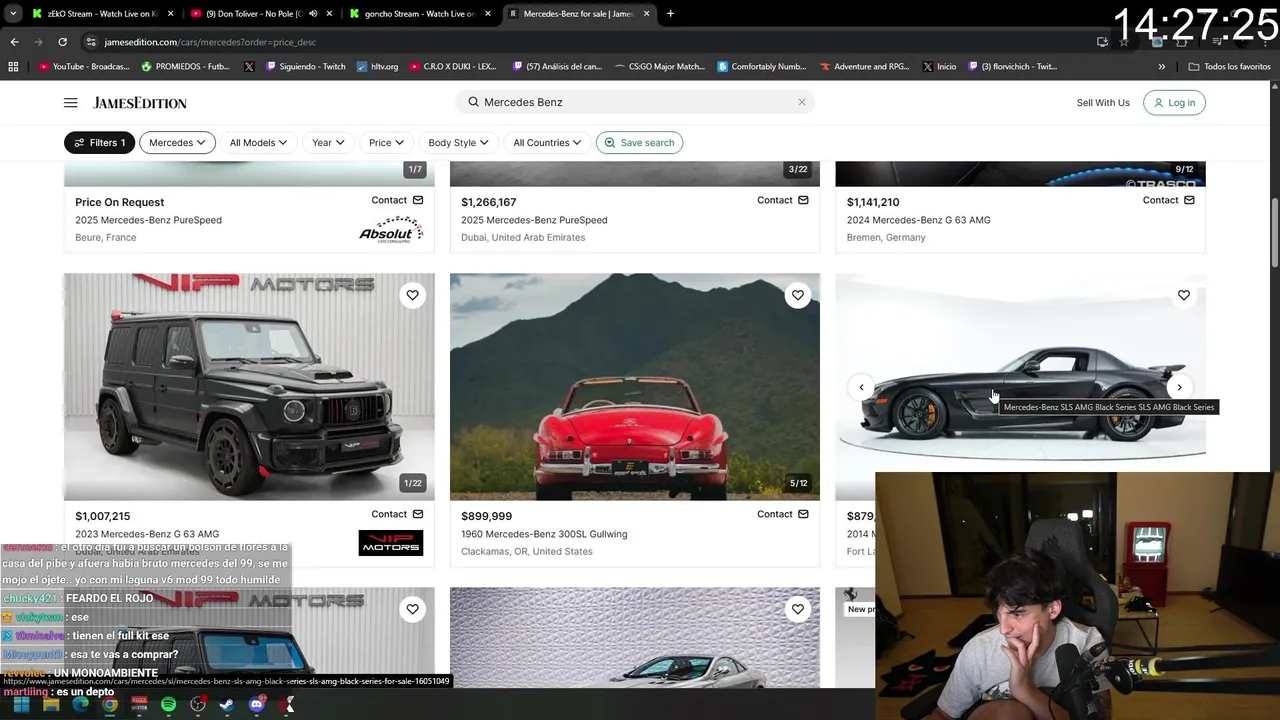1280x720 pixels.
Task: Open the tab search dropdown arrow
Action: (12, 14)
